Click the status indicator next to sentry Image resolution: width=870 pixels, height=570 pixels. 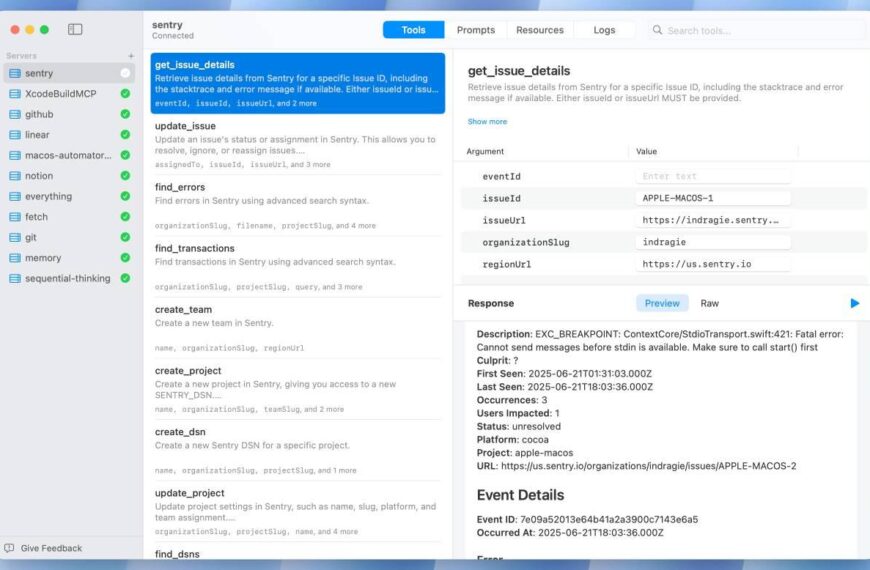point(125,73)
